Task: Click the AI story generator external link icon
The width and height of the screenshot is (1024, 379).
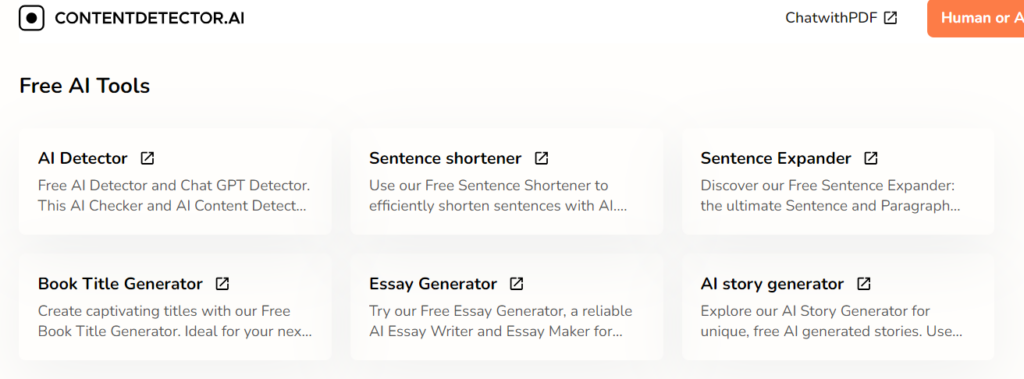Action: (864, 284)
